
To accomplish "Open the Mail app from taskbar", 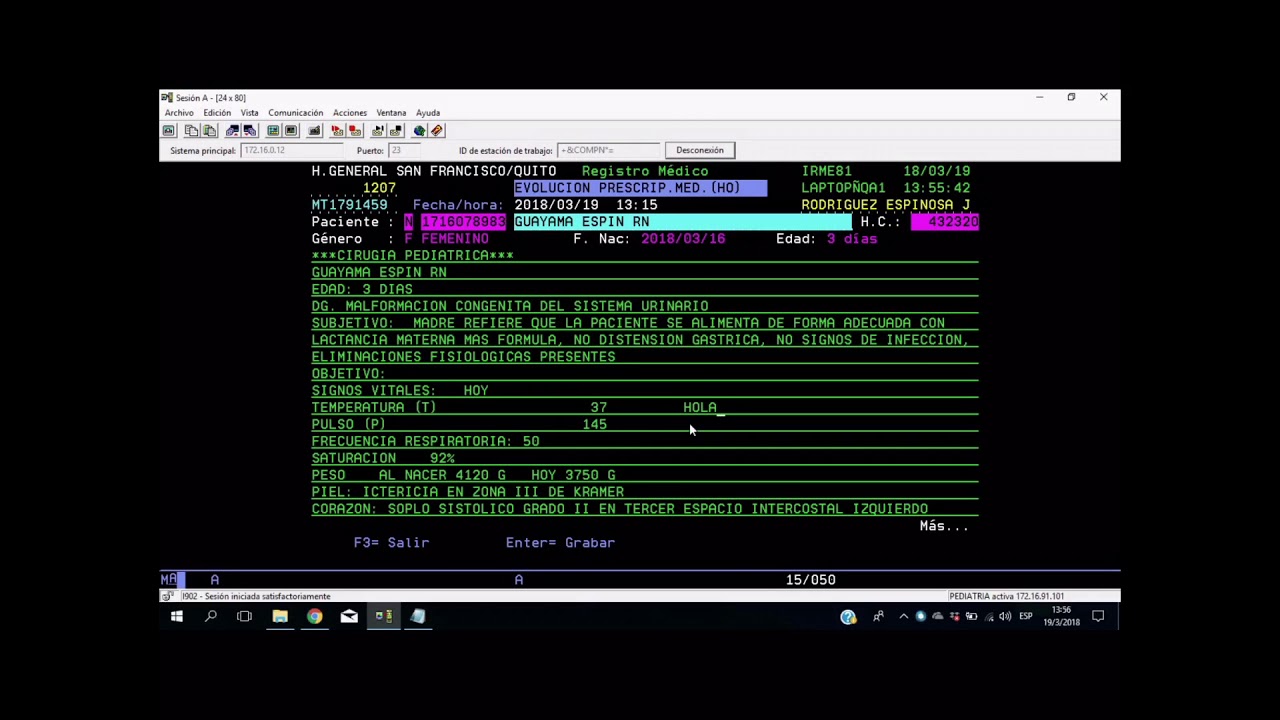I will pyautogui.click(x=349, y=616).
